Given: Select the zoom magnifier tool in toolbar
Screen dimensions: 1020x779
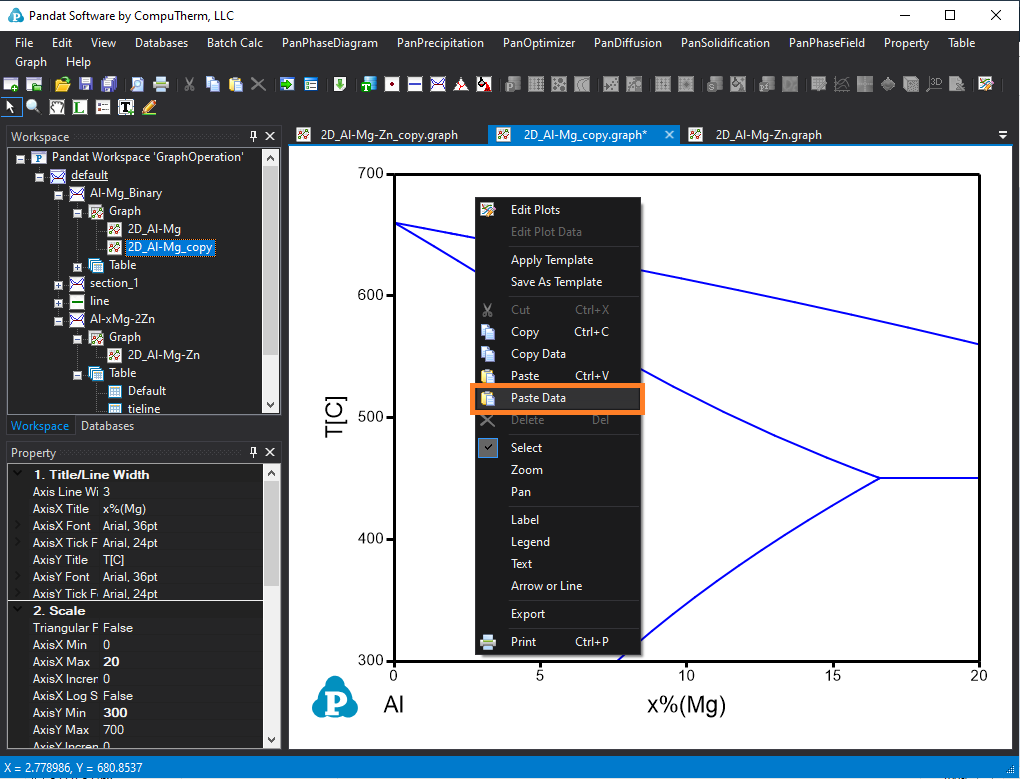Looking at the screenshot, I should (33, 107).
